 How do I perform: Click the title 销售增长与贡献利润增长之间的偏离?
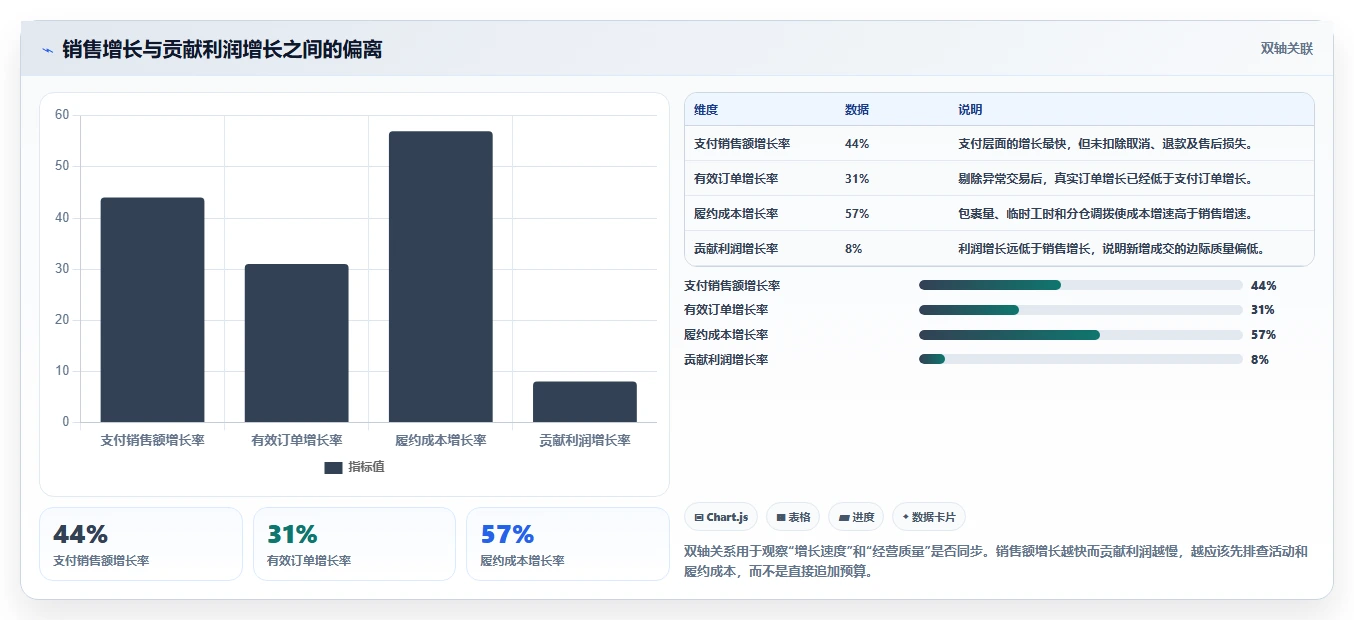pos(222,49)
